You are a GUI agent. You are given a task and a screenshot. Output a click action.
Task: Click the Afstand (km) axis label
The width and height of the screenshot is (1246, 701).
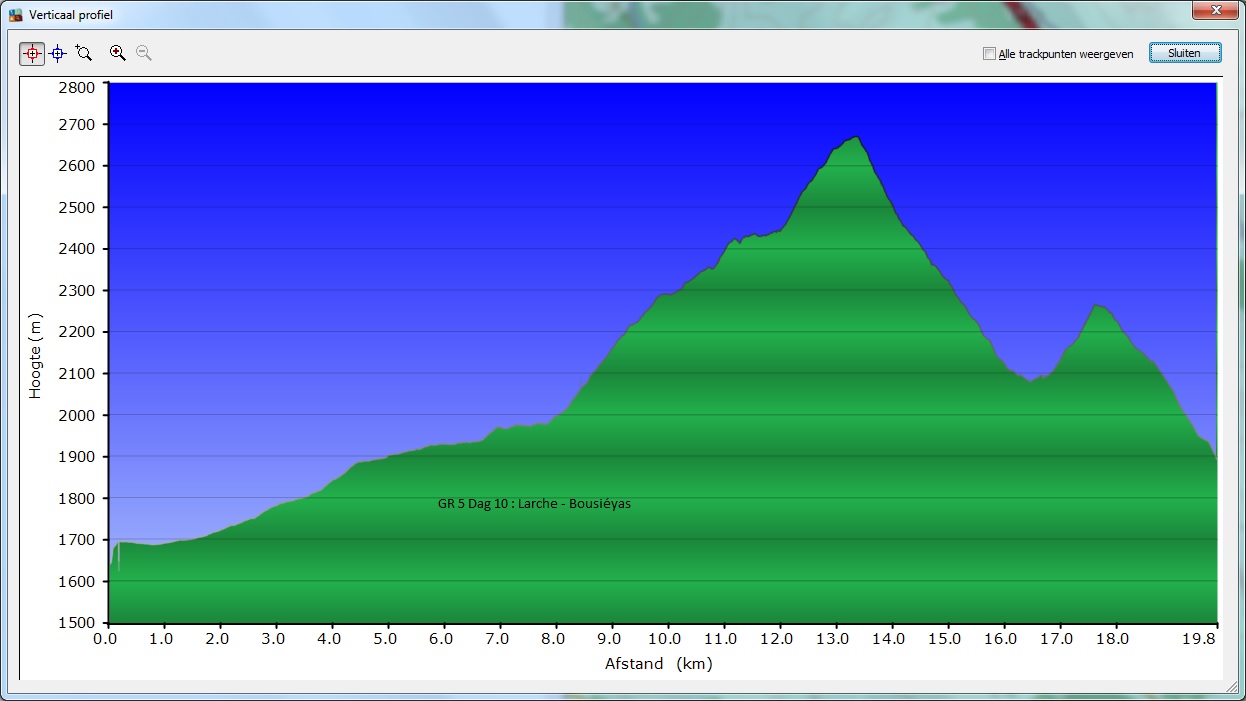pos(659,664)
